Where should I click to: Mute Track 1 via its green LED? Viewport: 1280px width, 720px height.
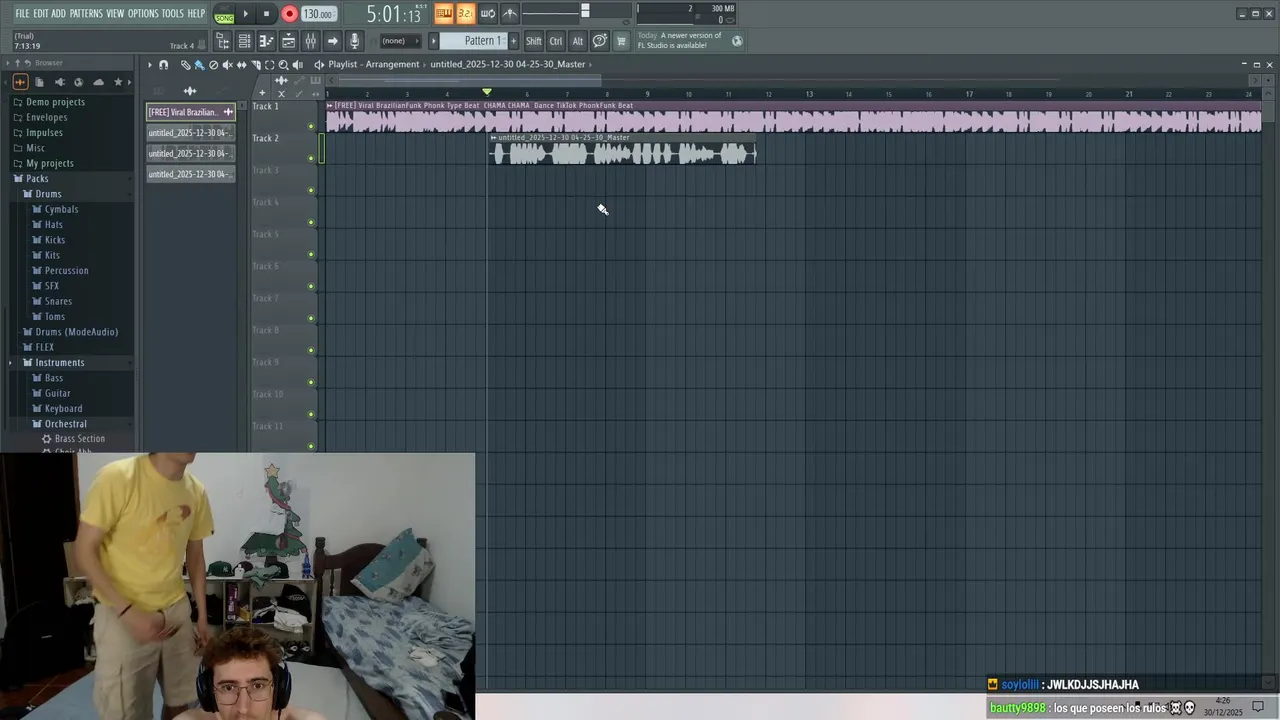tap(311, 126)
